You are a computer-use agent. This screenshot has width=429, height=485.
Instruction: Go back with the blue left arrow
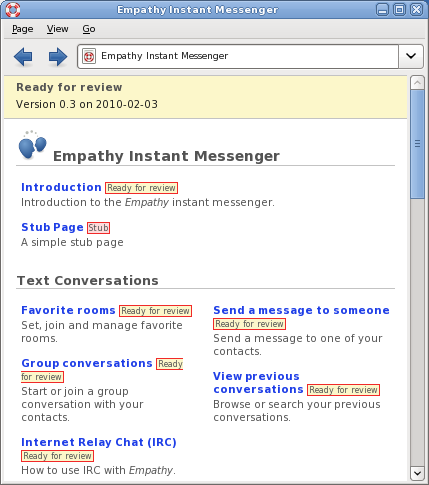23,57
